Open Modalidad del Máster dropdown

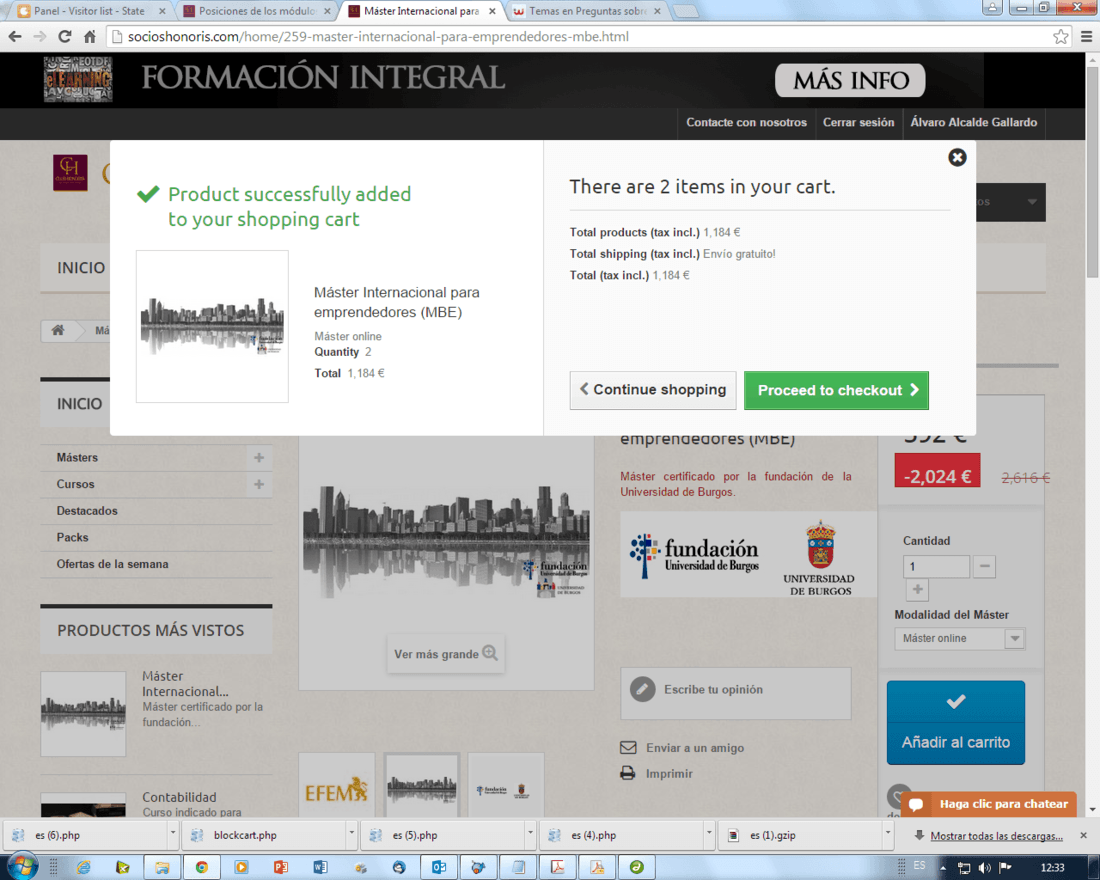[959, 639]
